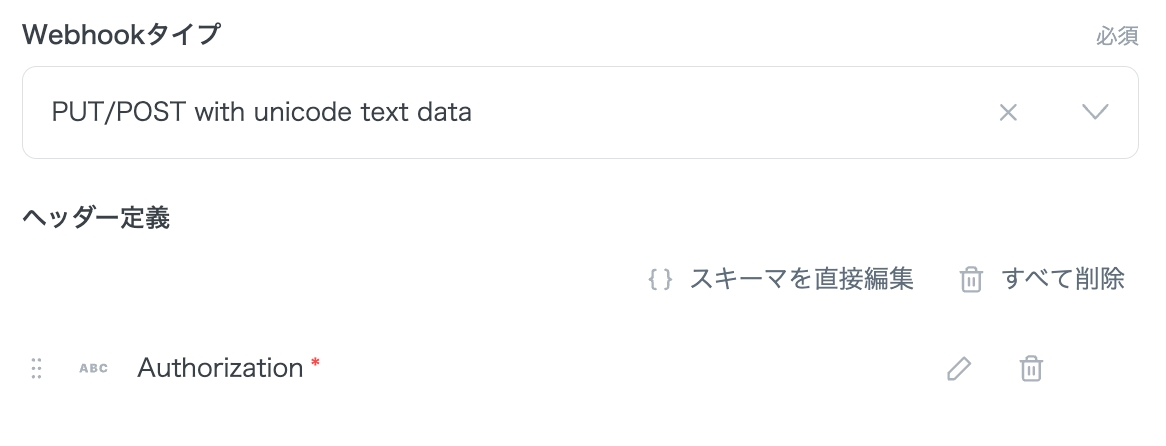Delete the Authorization header via trash icon
Image resolution: width=1166 pixels, height=446 pixels.
point(1030,368)
